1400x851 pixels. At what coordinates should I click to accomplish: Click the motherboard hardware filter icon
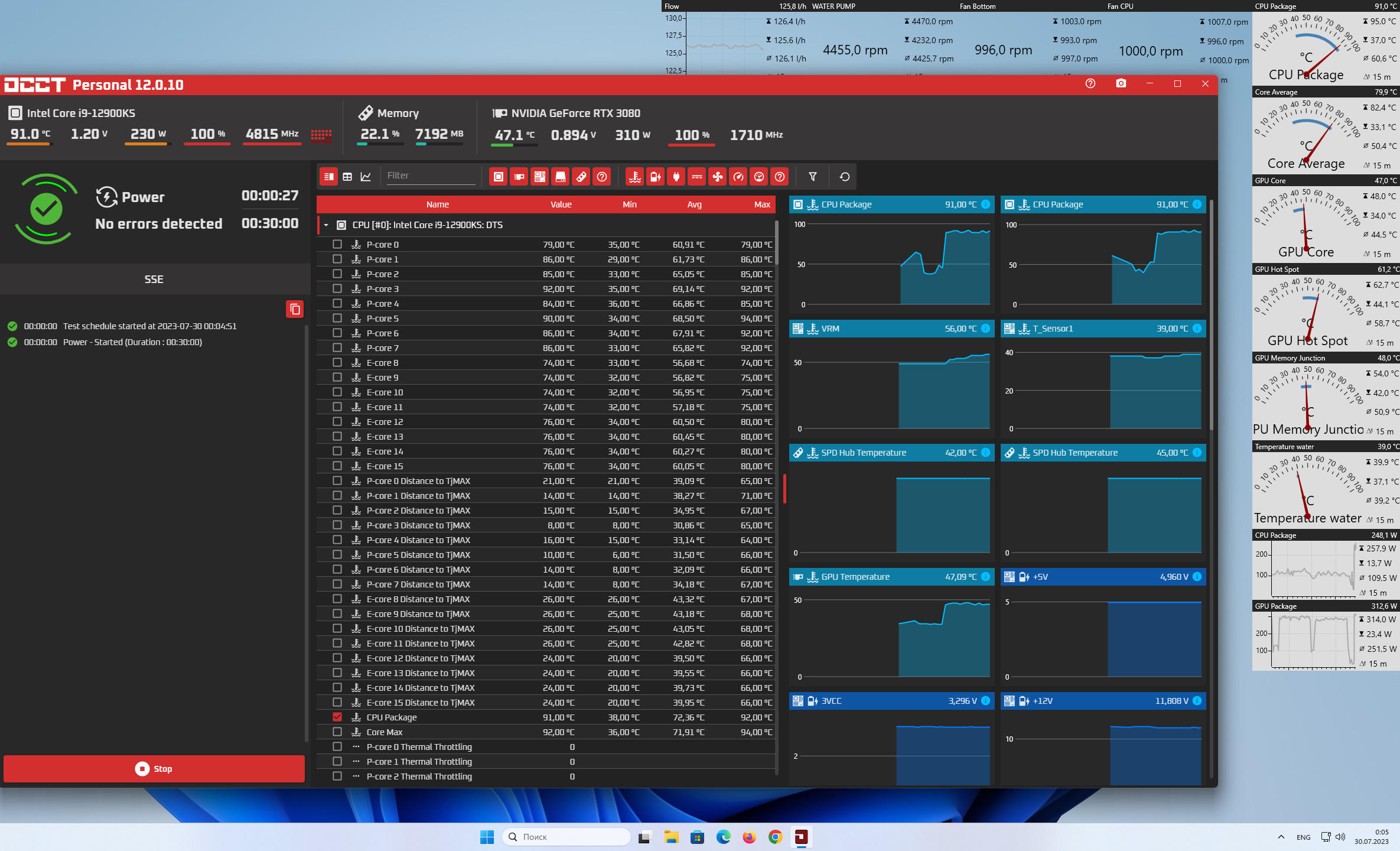click(540, 177)
